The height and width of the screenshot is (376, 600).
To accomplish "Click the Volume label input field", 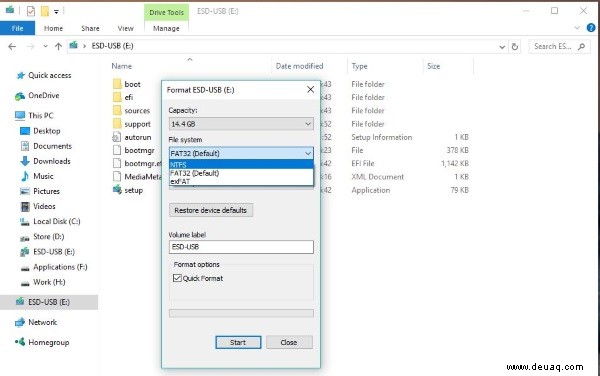I will click(x=241, y=247).
